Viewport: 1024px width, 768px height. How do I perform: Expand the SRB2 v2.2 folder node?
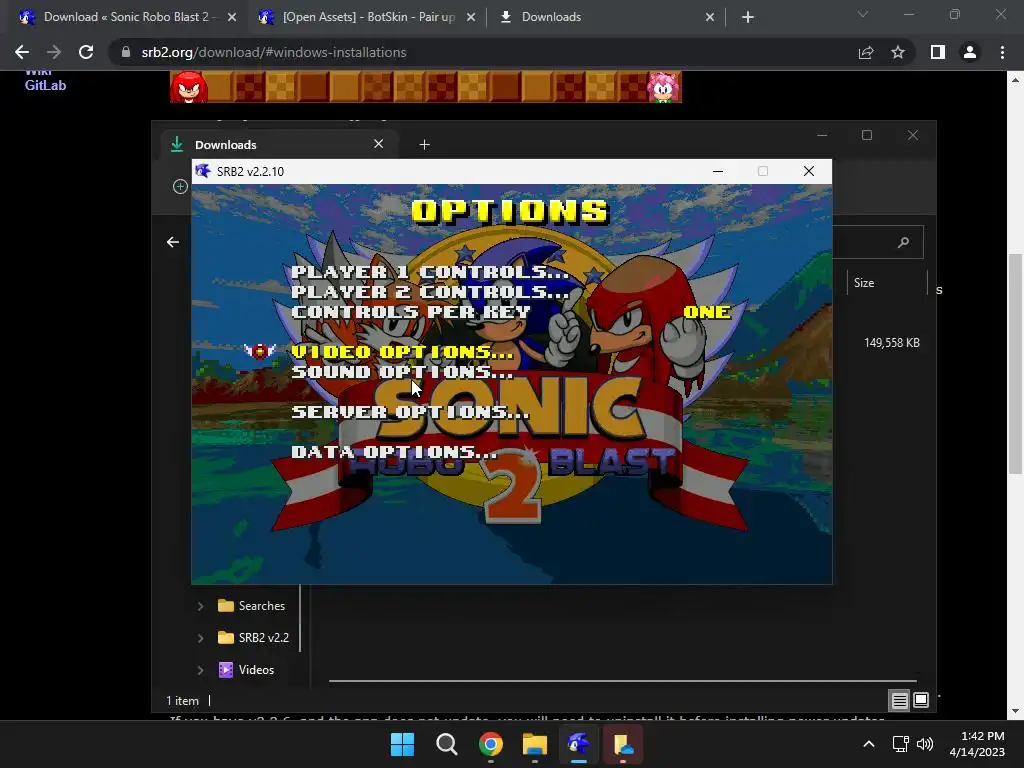coord(200,638)
